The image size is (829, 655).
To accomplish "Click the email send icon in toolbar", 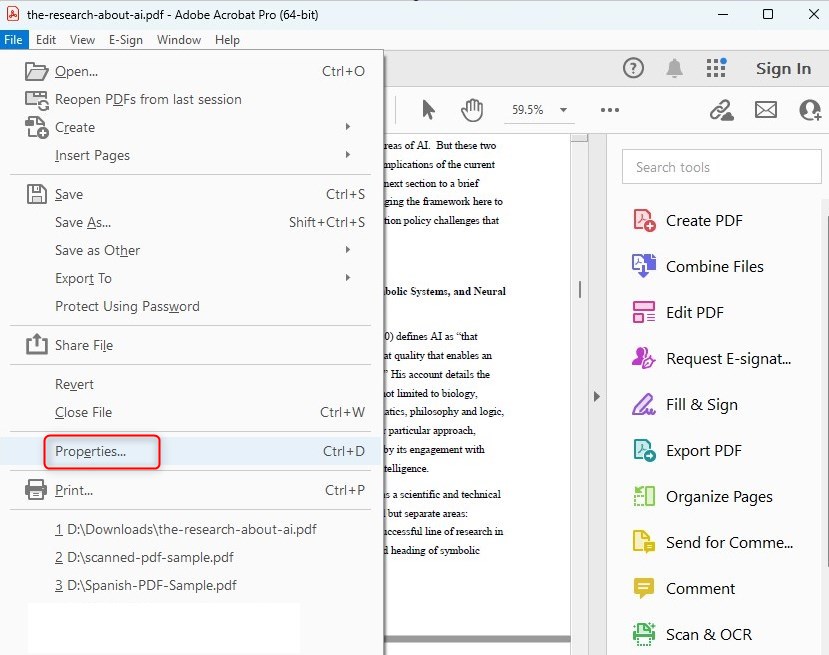I will point(766,110).
